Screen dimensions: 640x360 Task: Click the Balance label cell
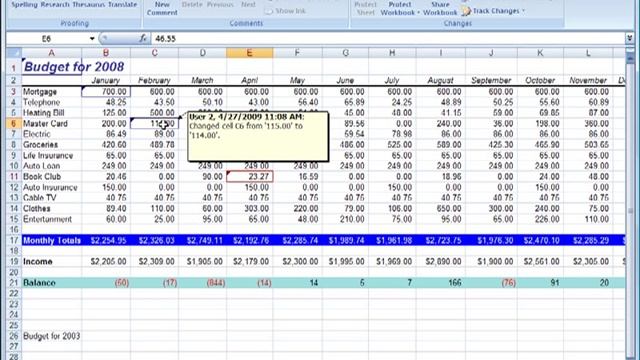(x=51, y=282)
